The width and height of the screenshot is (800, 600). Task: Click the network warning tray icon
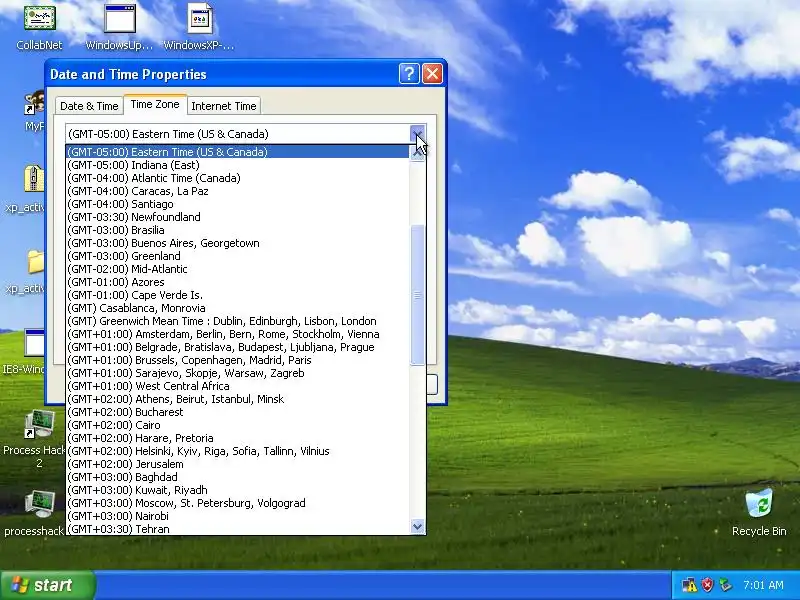click(x=689, y=585)
